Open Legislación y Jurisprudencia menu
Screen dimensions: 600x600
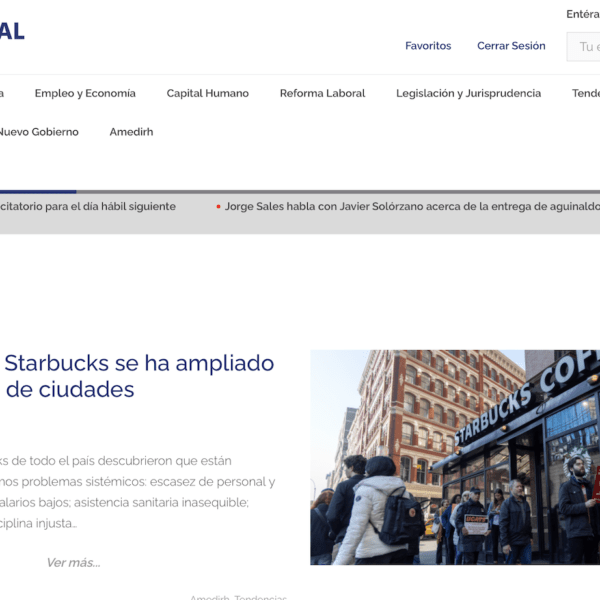(x=468, y=93)
